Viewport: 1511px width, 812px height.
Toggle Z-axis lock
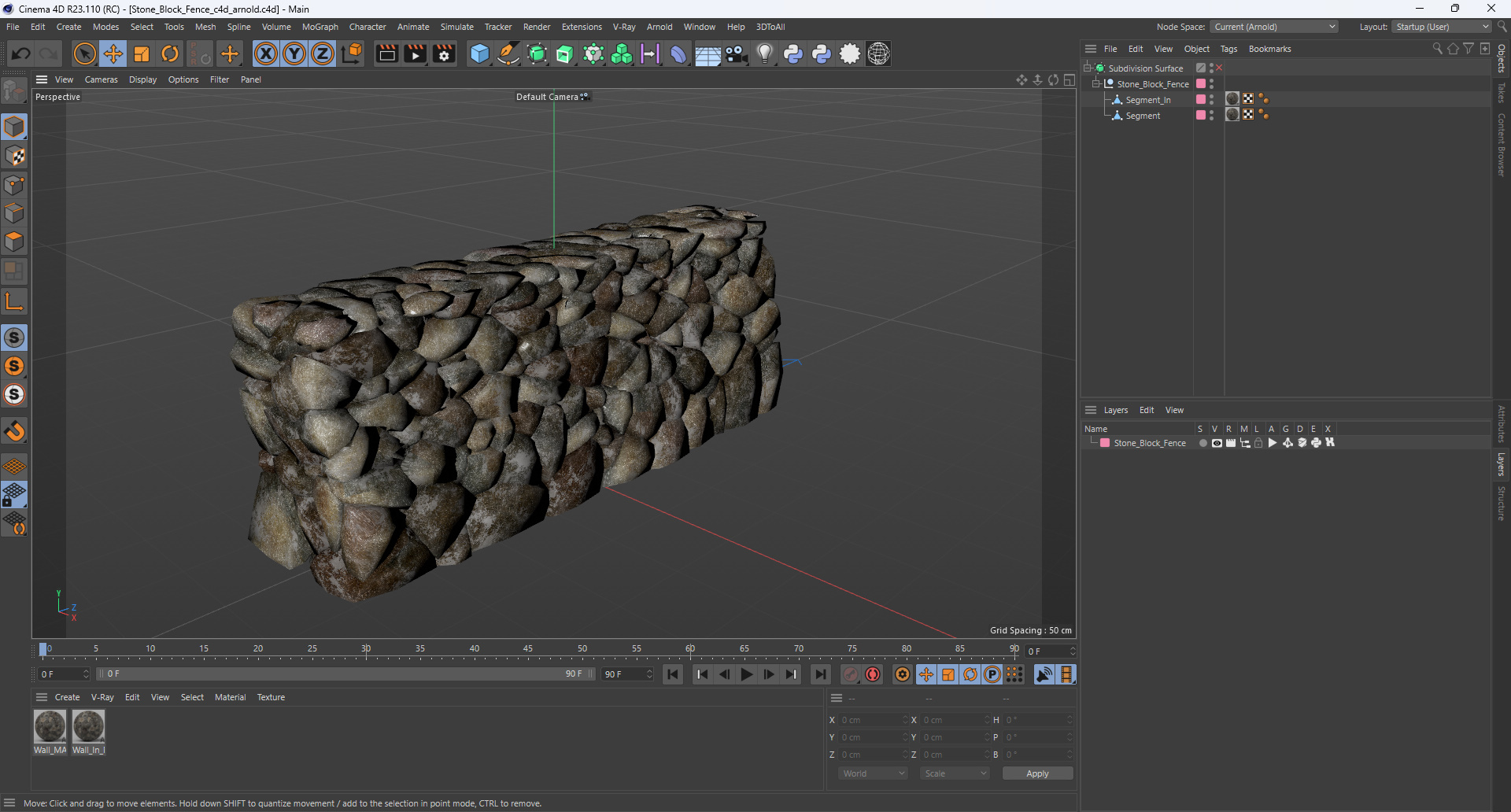[x=323, y=54]
